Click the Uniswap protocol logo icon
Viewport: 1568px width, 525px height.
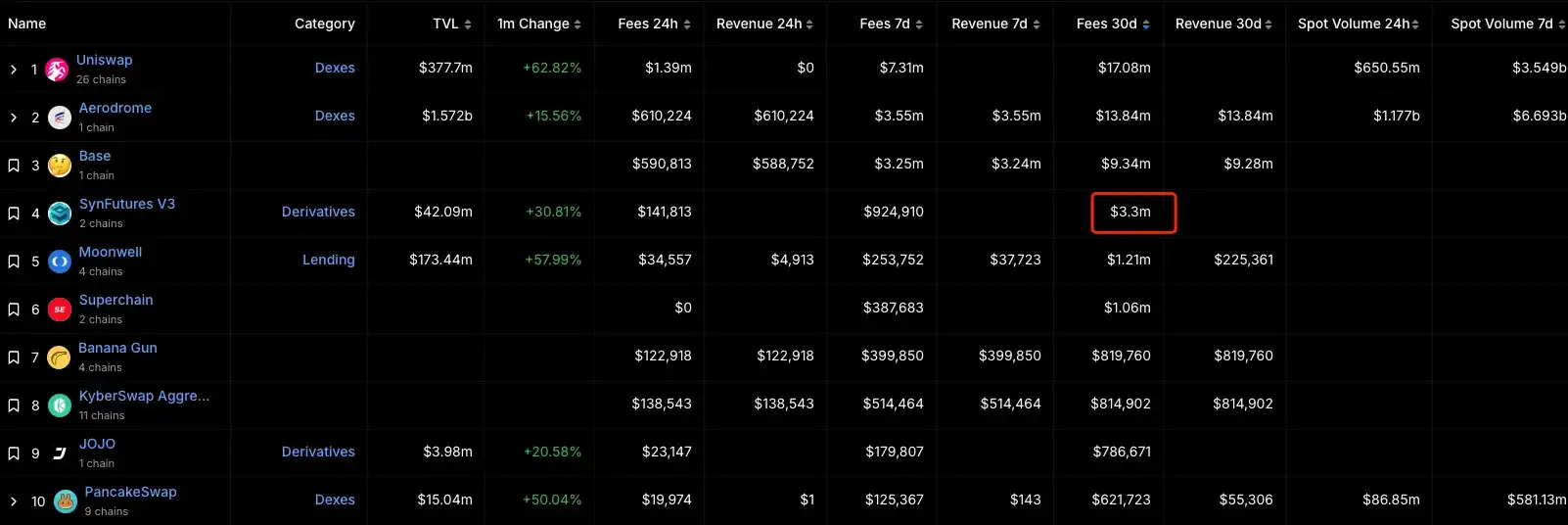coord(57,70)
